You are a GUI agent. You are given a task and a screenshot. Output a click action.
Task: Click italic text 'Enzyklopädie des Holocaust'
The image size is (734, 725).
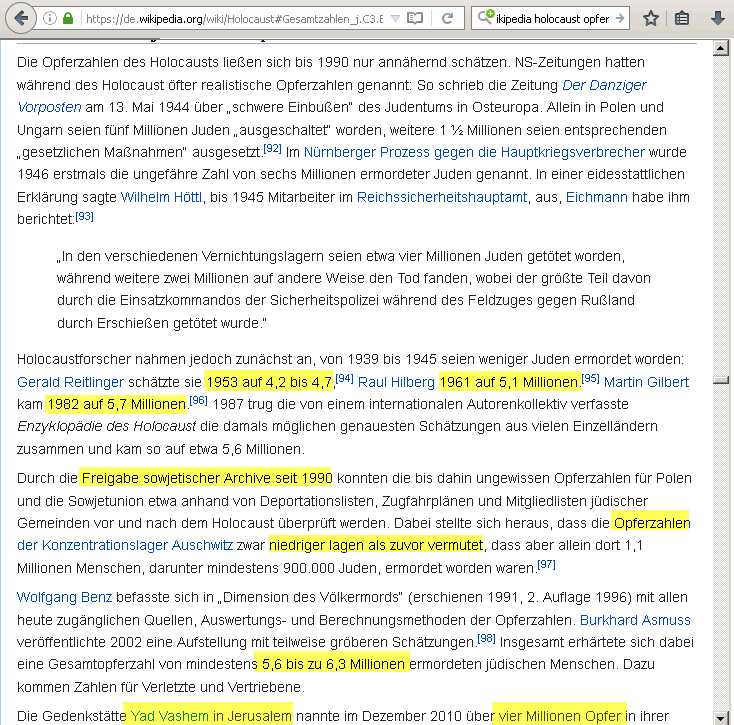point(106,426)
